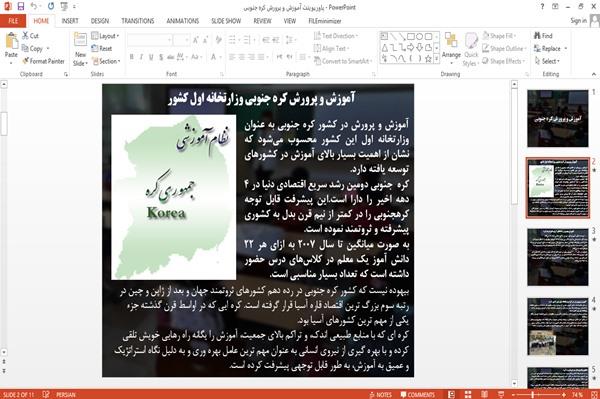Screen dimensions: 600x399
Task: Open the TRANSITIONS ribbon tab
Action: [138, 21]
